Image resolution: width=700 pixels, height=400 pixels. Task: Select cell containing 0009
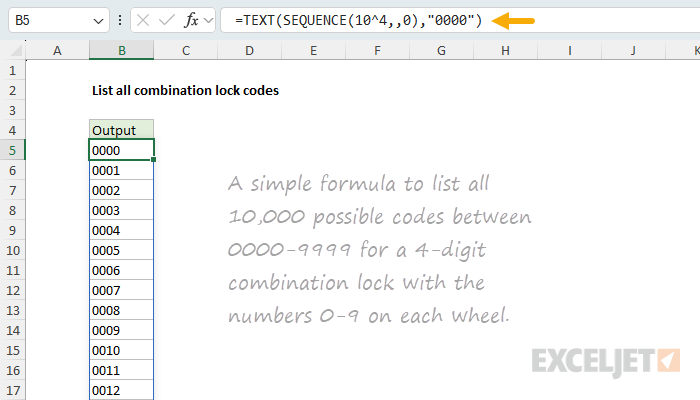(x=121, y=330)
